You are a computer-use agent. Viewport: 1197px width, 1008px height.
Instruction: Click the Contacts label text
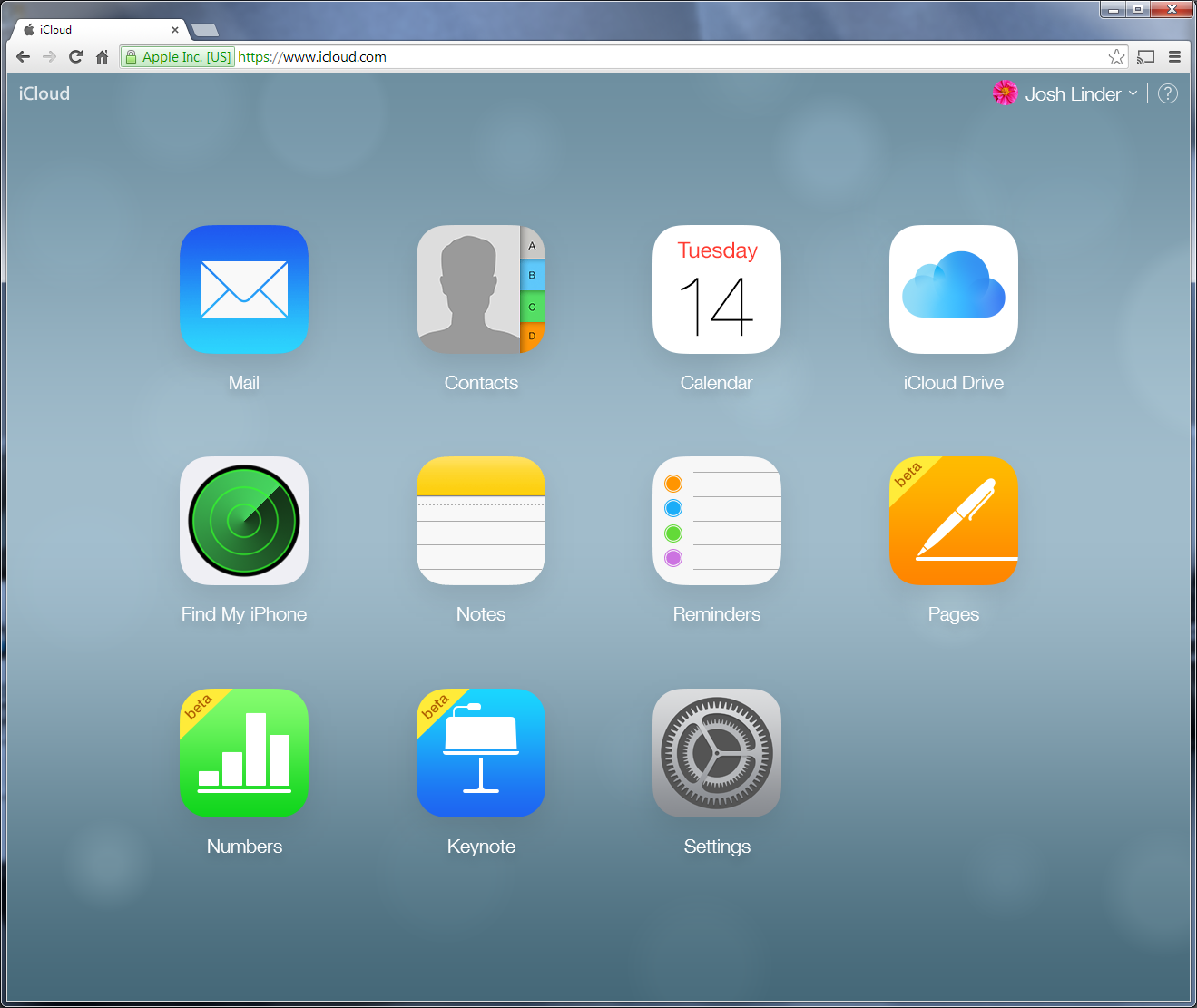click(x=481, y=383)
